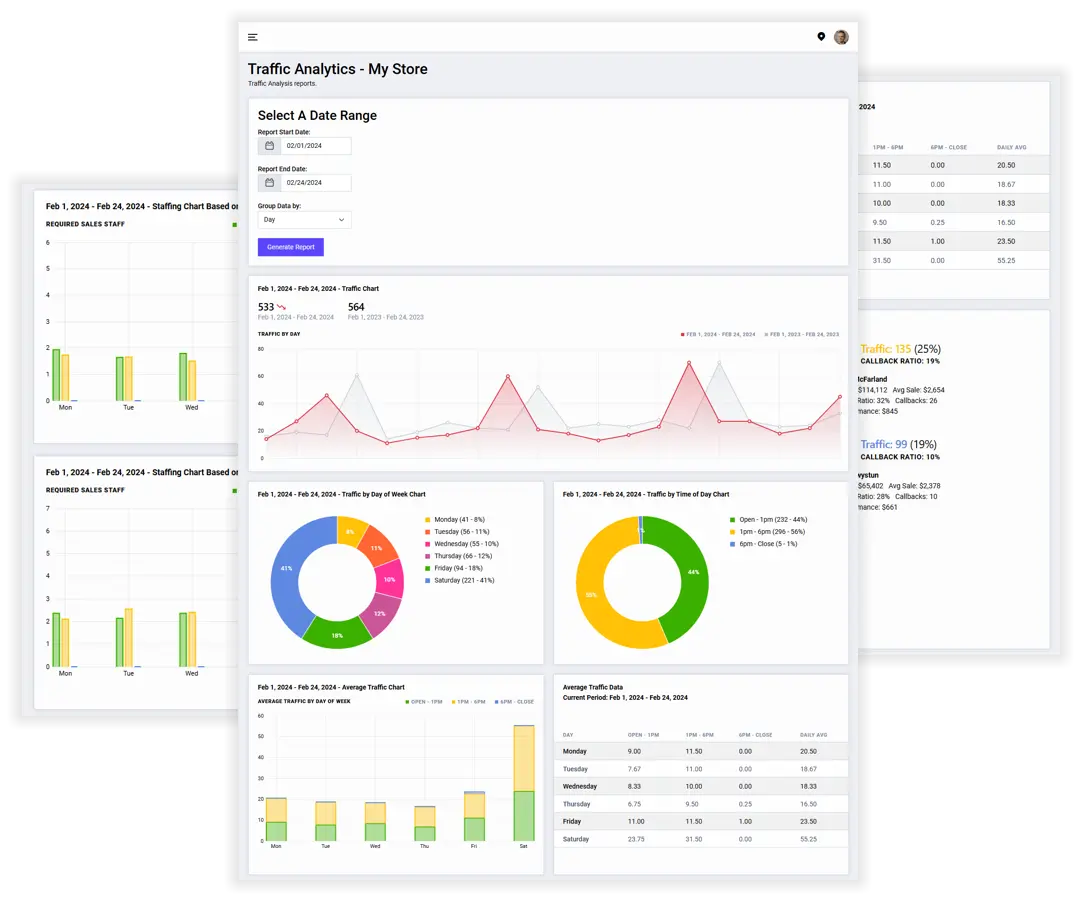Click calendar icon beside Report End Date
The height and width of the screenshot is (900, 1080).
pos(269,183)
